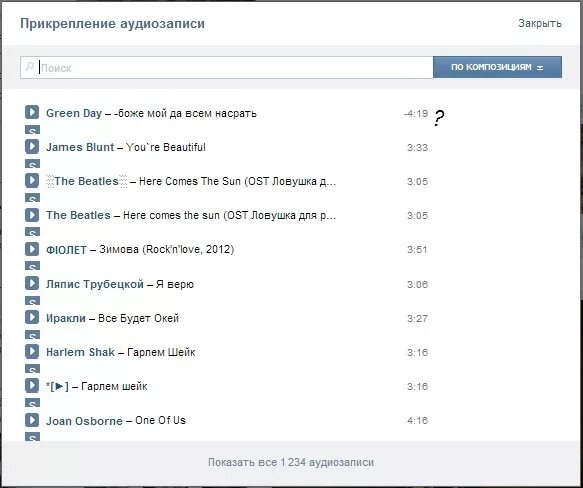Select song title Я верю
This screenshot has height=488, width=583.
pos(174,285)
